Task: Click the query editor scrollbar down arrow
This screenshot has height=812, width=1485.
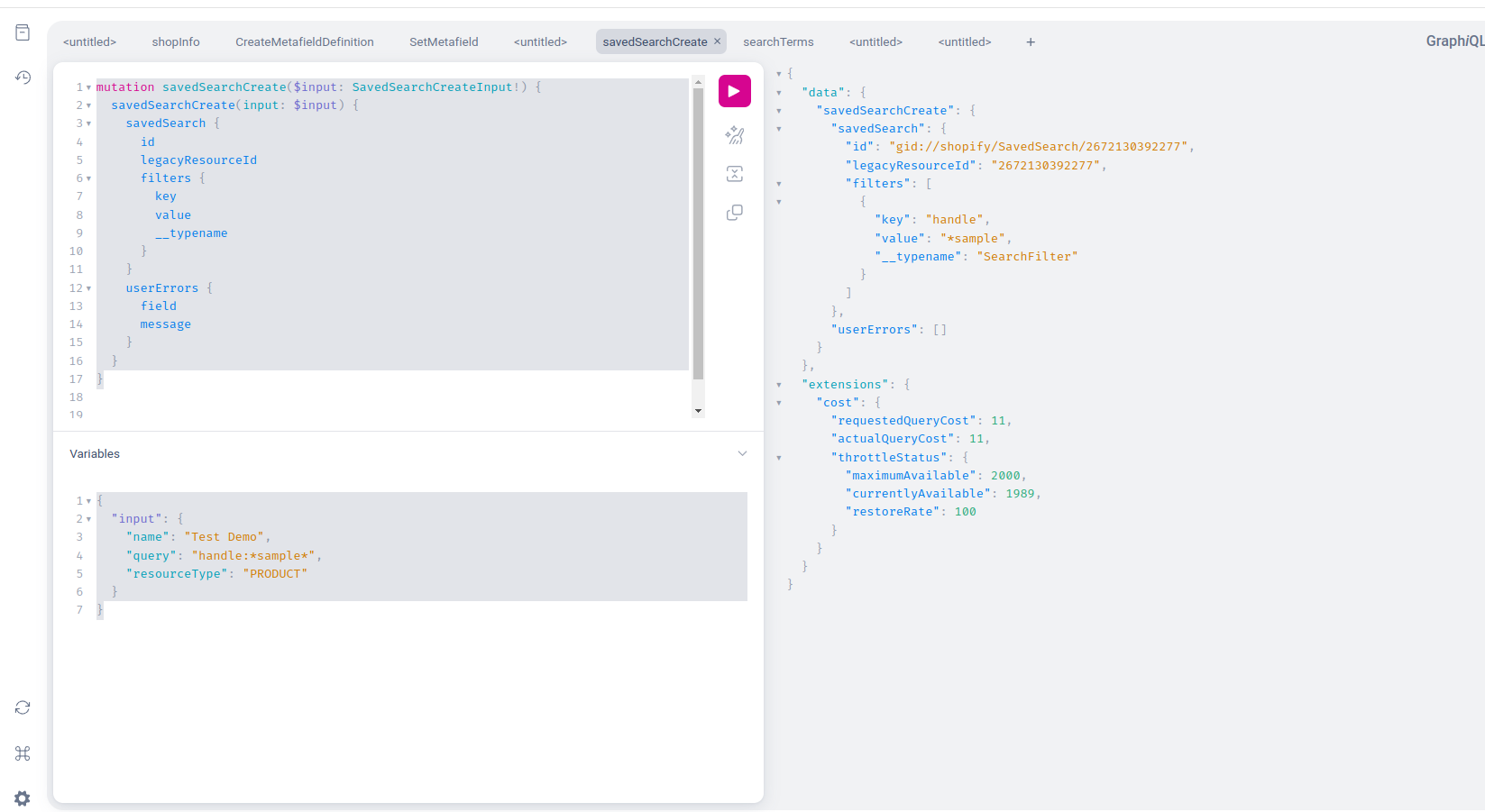Action: click(x=698, y=411)
